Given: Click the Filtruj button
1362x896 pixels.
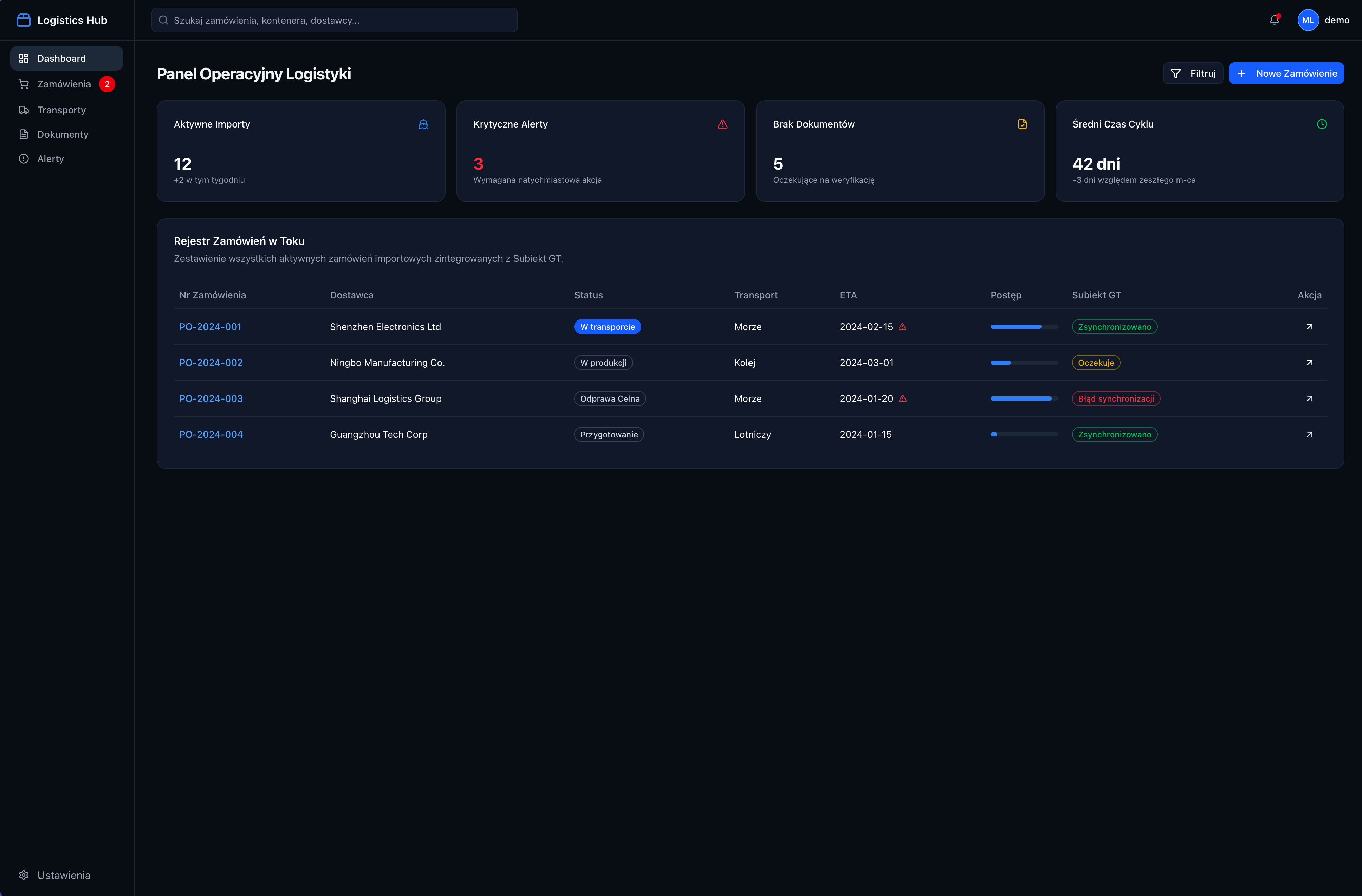Looking at the screenshot, I should [x=1193, y=73].
